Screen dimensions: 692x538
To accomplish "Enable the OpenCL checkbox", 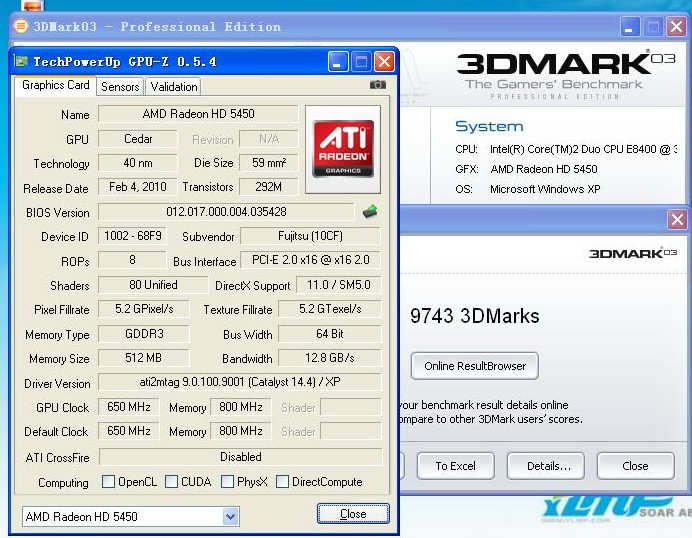I will tap(108, 482).
